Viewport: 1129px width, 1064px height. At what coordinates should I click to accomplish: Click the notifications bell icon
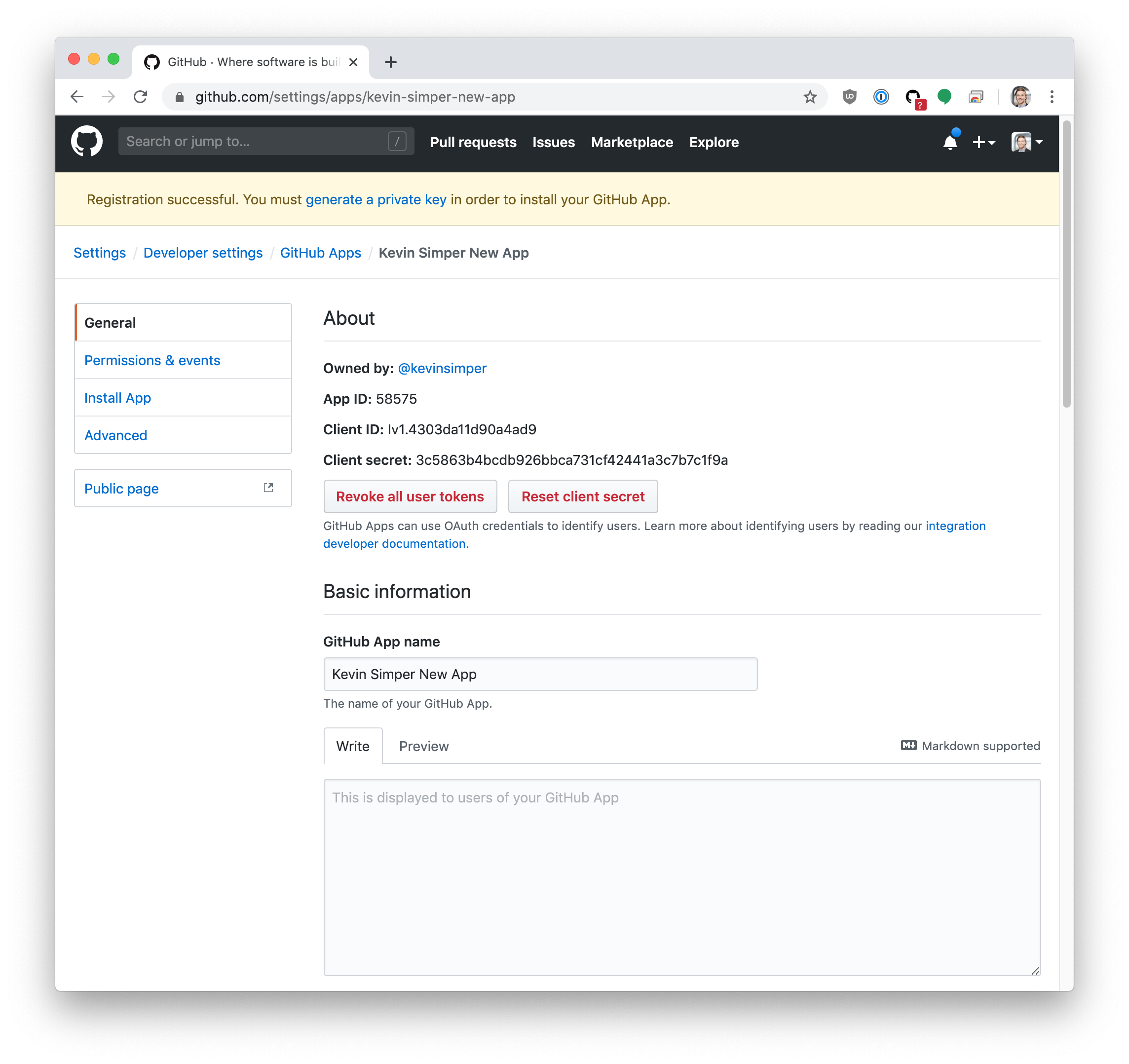(948, 142)
